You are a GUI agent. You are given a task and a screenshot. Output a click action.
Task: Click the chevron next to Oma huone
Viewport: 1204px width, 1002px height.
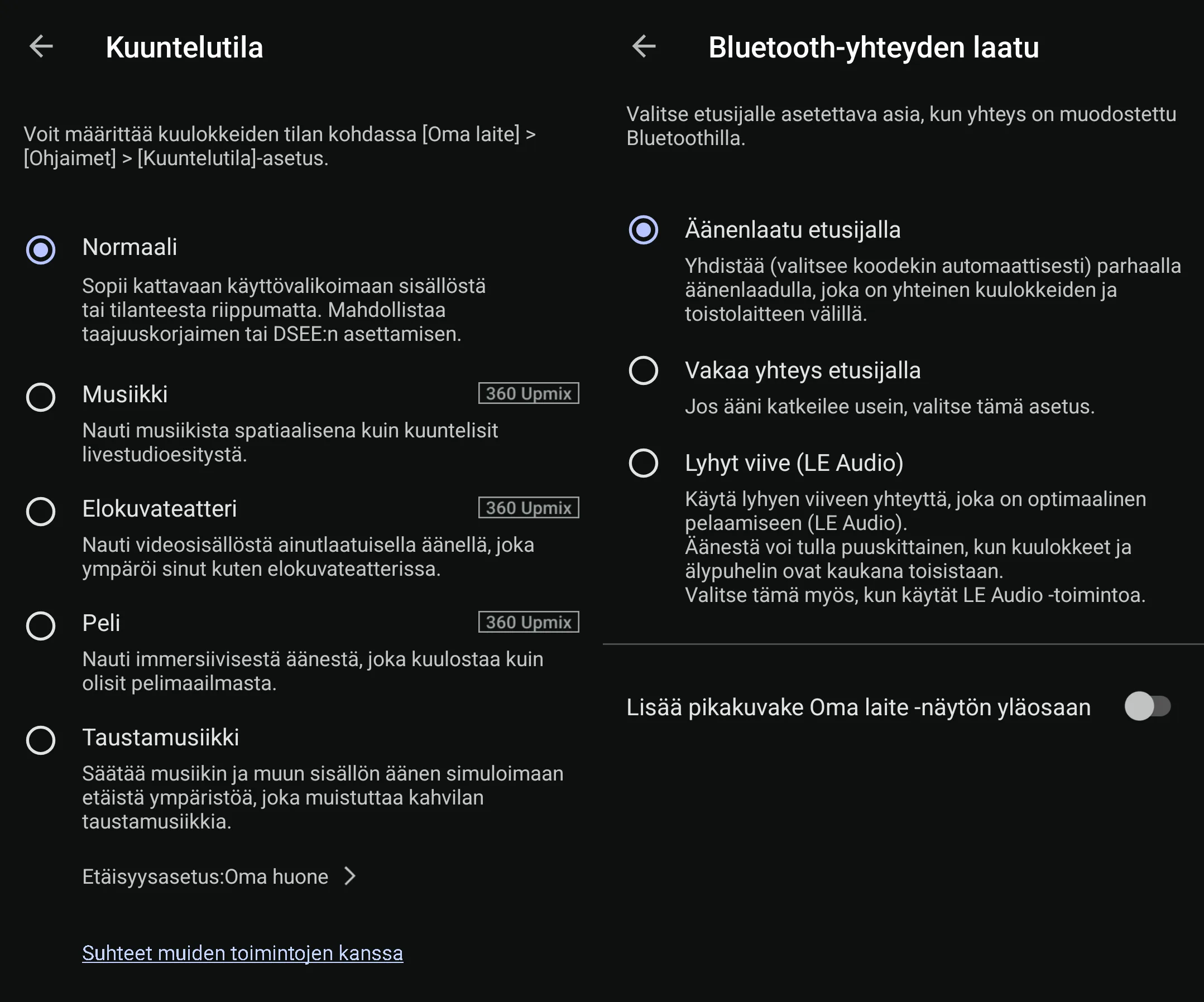[x=350, y=876]
